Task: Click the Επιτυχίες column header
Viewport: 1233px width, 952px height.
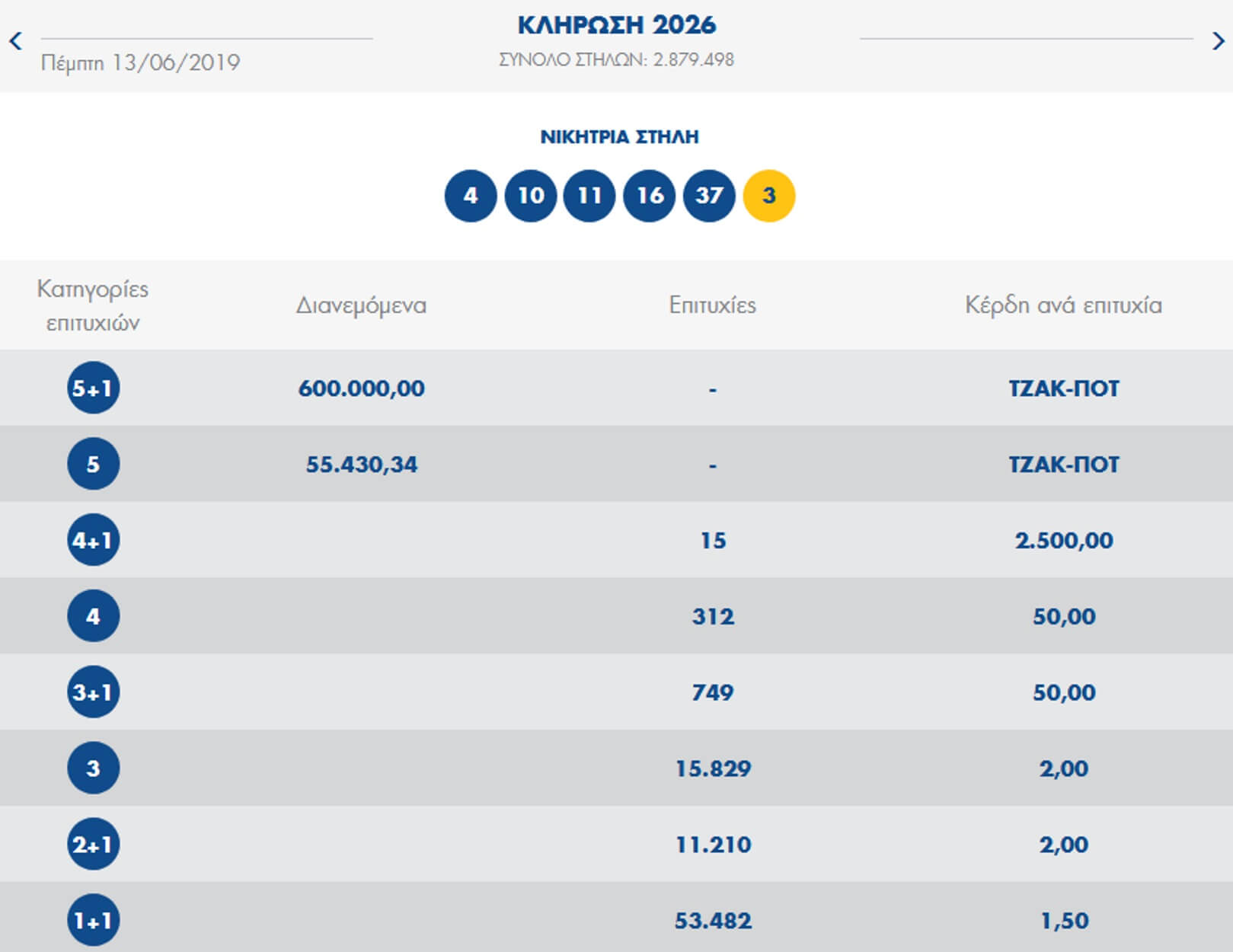Action: [712, 305]
